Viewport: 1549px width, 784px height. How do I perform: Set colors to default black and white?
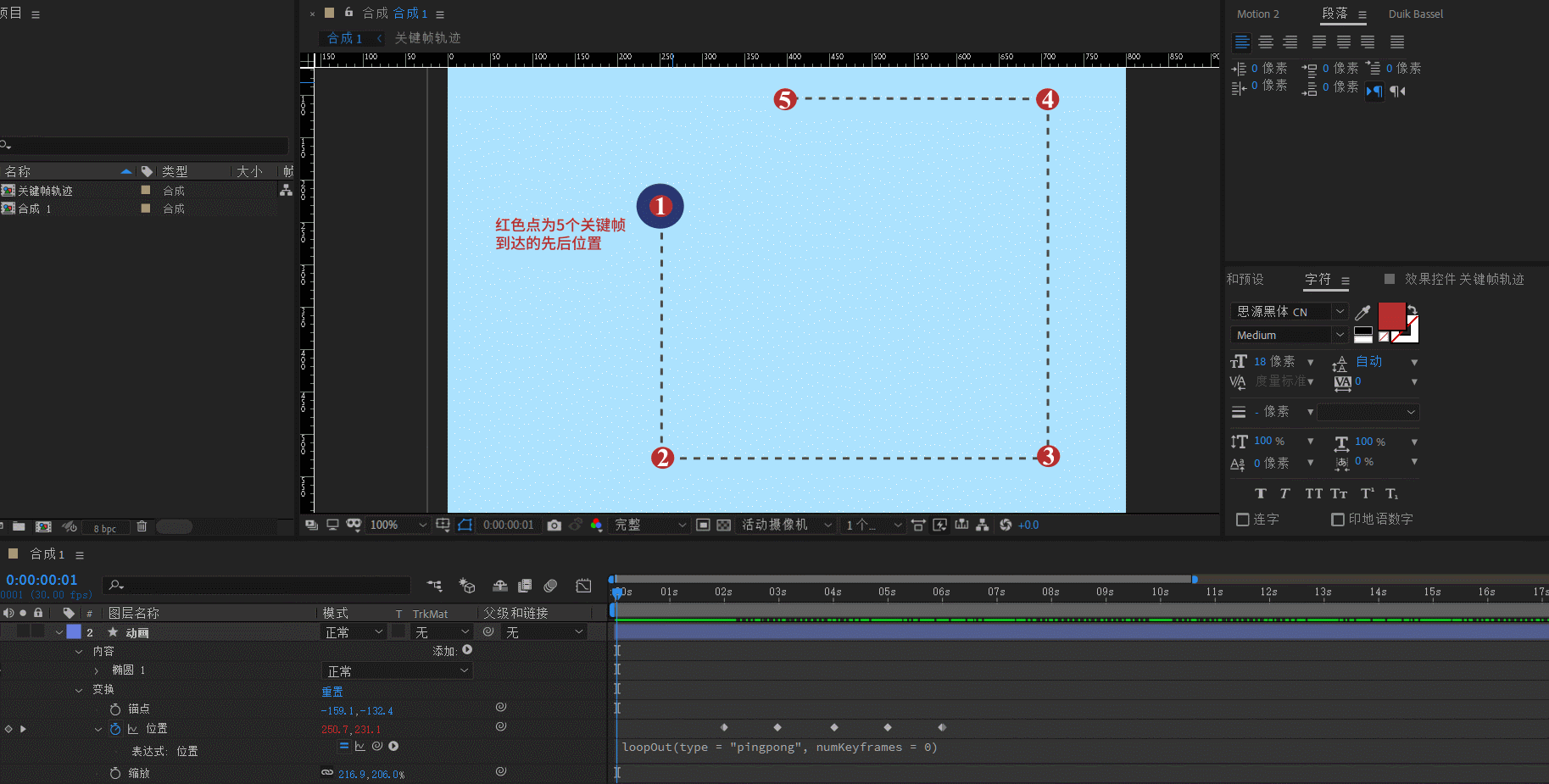pos(1362,334)
